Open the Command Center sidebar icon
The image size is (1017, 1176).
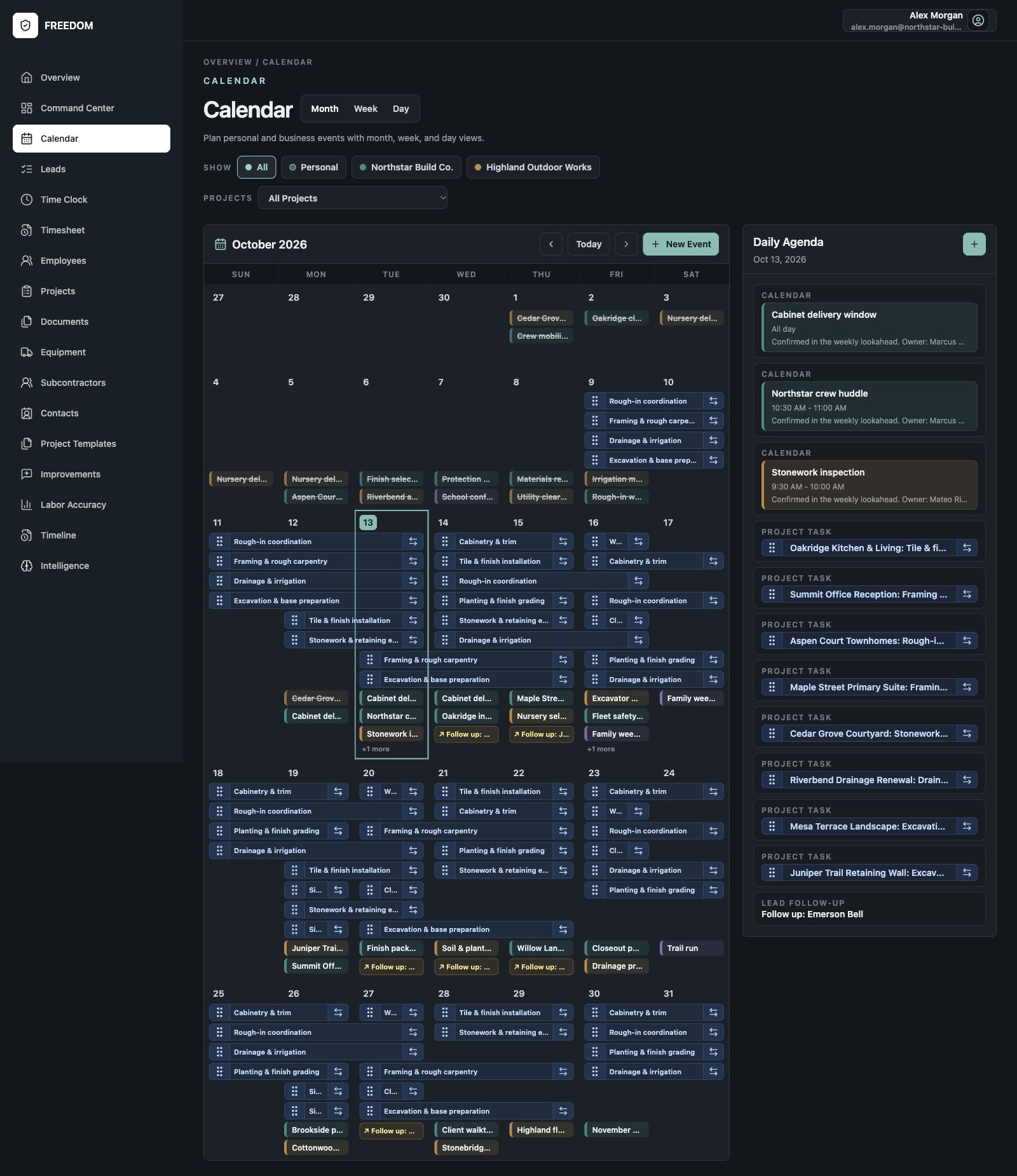coord(27,108)
